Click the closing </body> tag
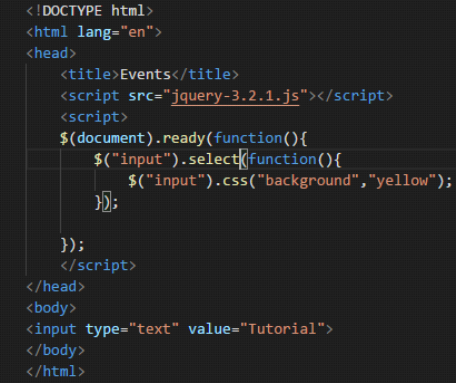Viewport: 456px width, 384px height. (56, 350)
